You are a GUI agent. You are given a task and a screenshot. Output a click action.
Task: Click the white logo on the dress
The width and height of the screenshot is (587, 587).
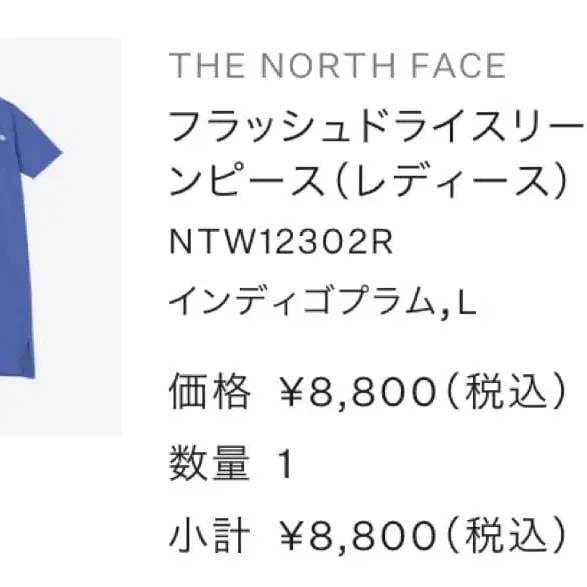[3, 139]
